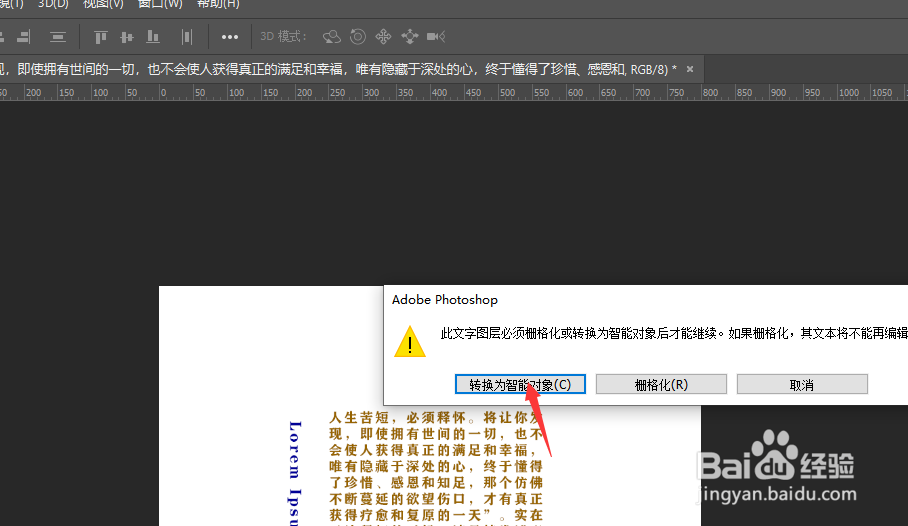Click the align right edges icon
Viewport: 908px width, 526px height.
point(24,37)
